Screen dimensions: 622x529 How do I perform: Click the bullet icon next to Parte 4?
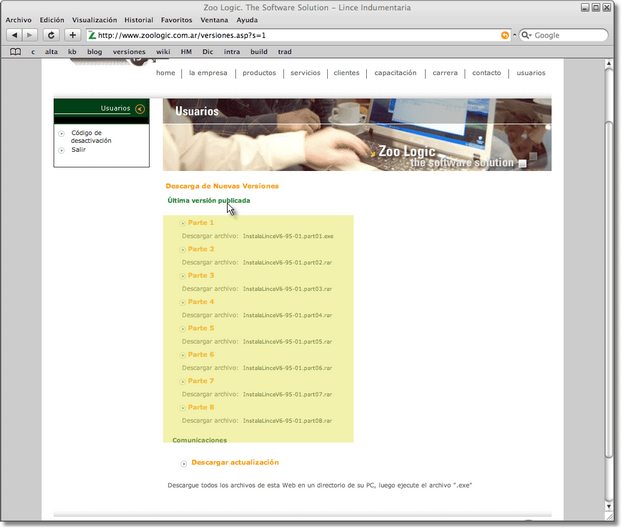pyautogui.click(x=183, y=302)
